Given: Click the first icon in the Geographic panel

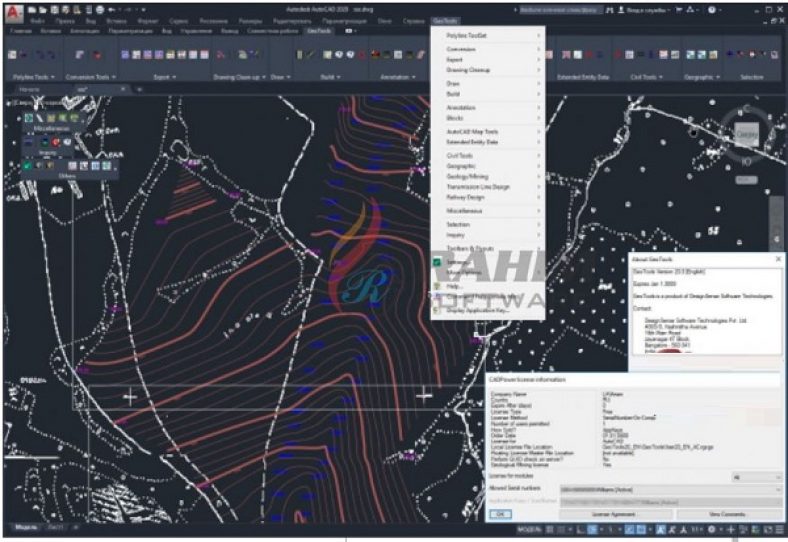Looking at the screenshot, I should [x=691, y=54].
